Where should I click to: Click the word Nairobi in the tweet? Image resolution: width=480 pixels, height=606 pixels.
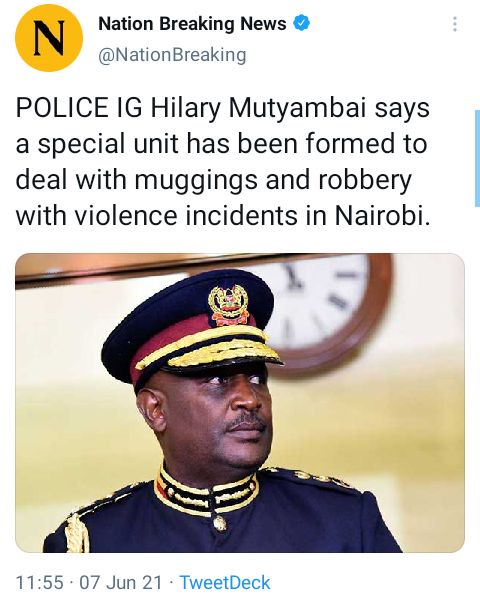[x=381, y=215]
